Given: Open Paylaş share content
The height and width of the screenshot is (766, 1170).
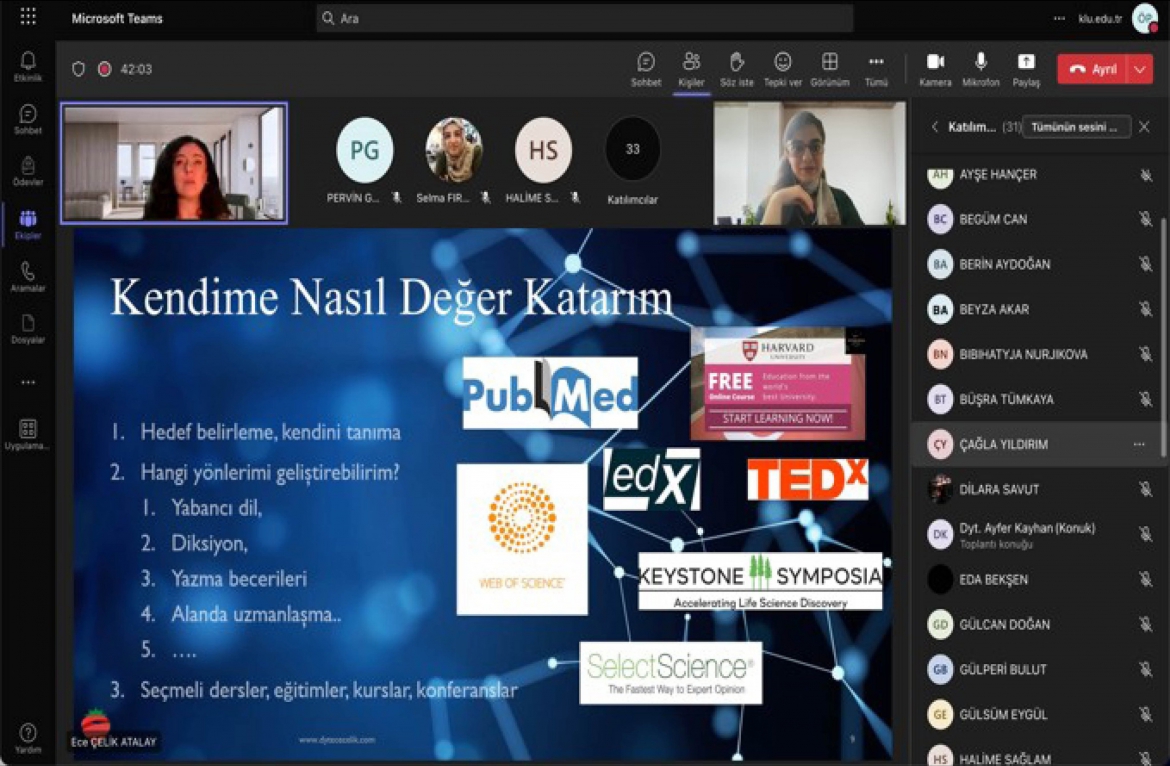Looking at the screenshot, I should tap(1026, 69).
